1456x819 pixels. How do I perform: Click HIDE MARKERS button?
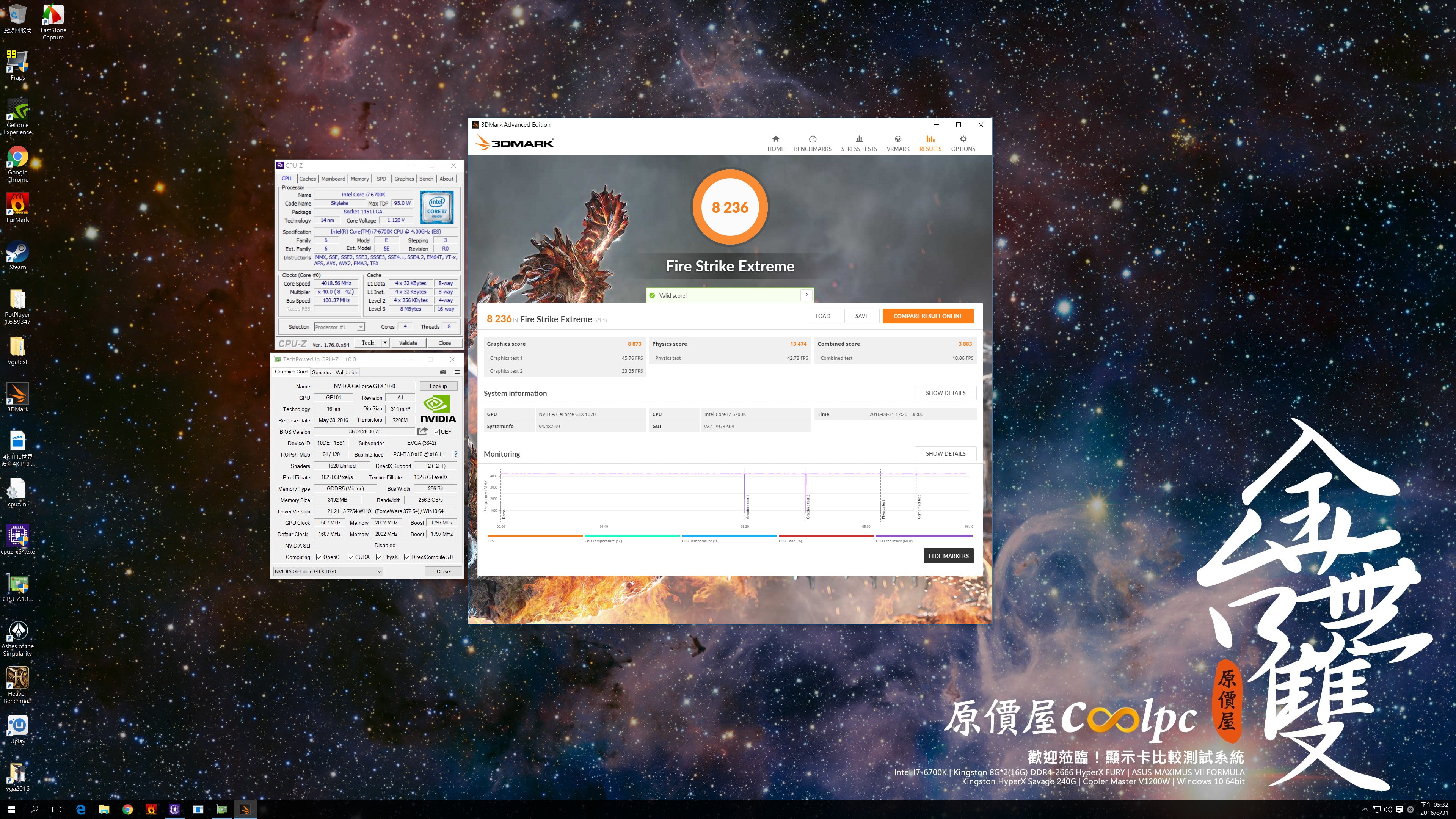(948, 555)
